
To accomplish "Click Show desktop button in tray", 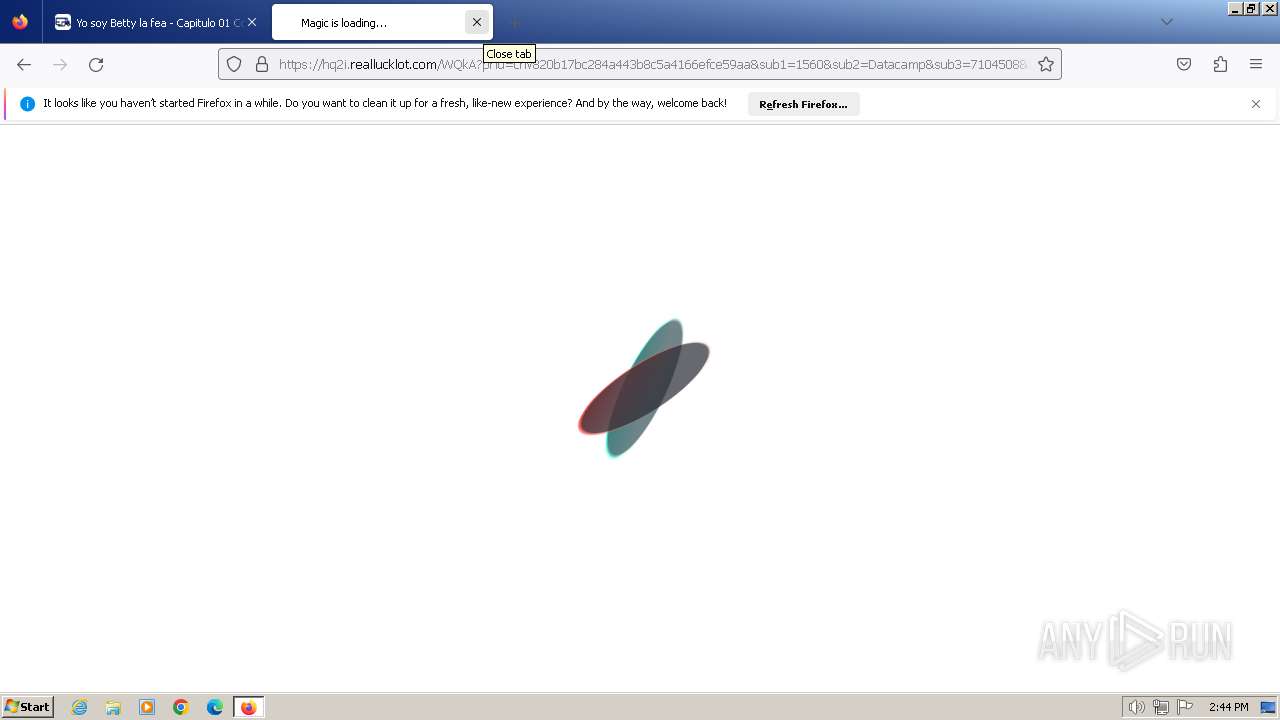I will (1268, 707).
